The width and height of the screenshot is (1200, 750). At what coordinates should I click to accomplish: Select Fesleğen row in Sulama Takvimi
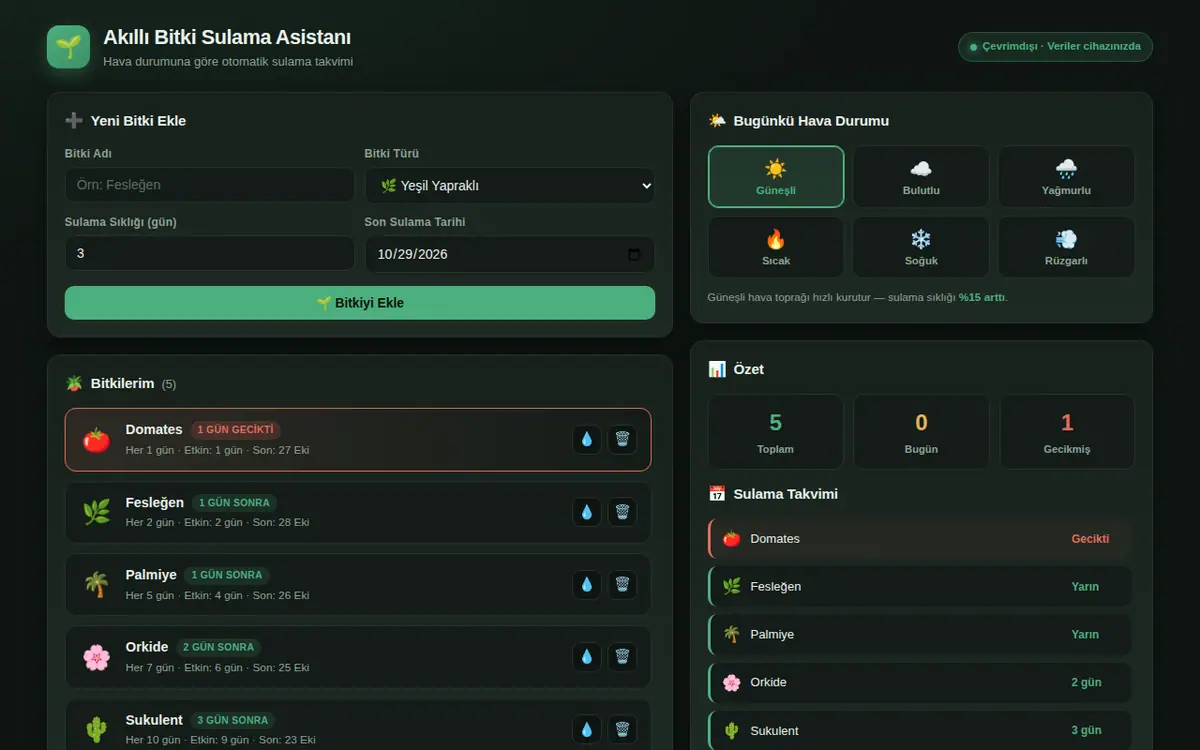tap(920, 587)
